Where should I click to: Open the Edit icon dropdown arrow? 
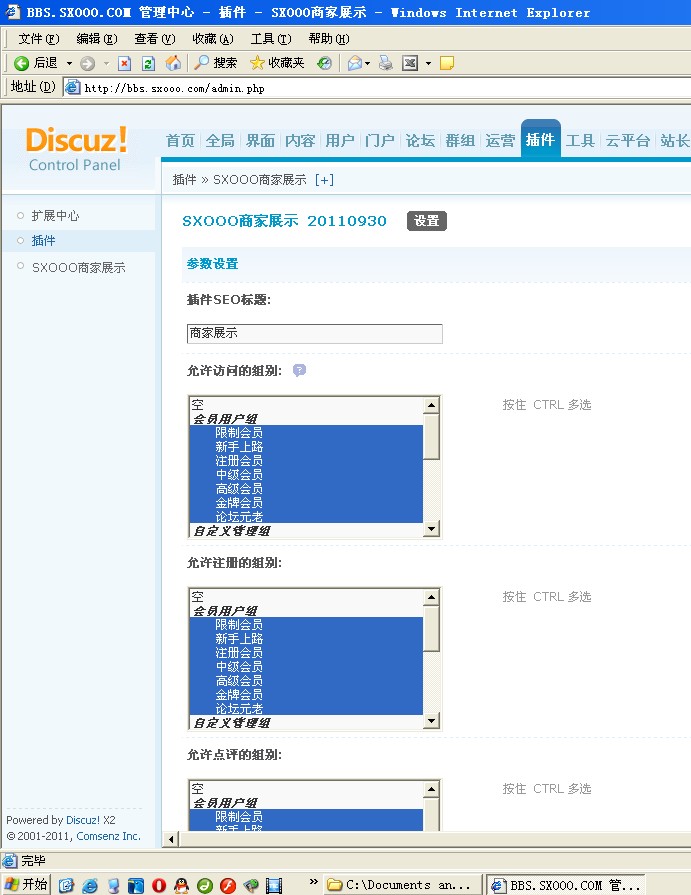click(429, 63)
